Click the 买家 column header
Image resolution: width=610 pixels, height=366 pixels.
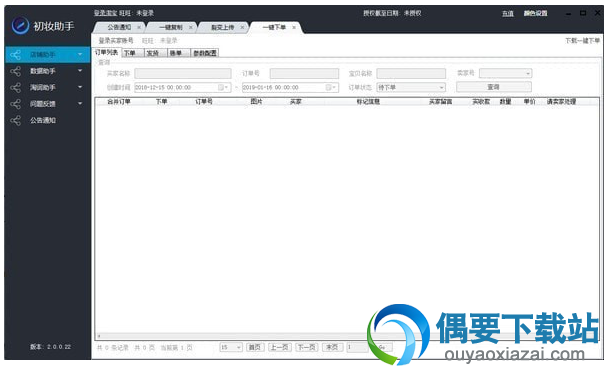(x=296, y=102)
